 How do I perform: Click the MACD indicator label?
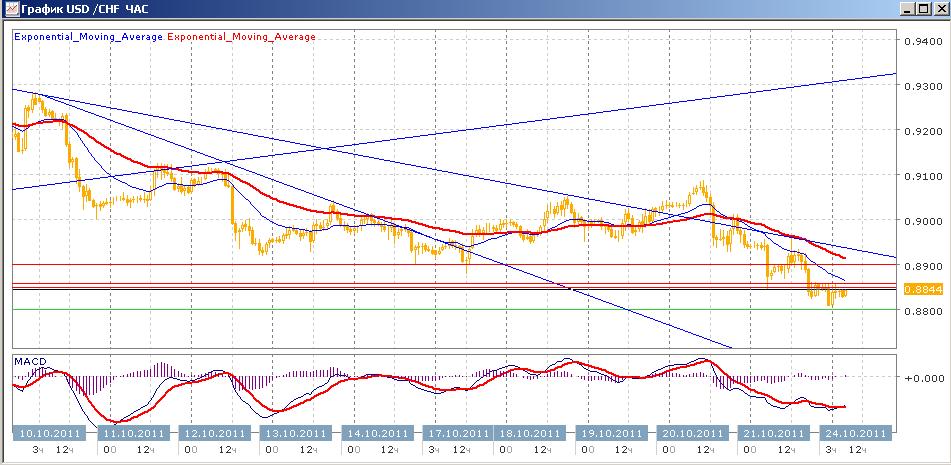coord(30,361)
